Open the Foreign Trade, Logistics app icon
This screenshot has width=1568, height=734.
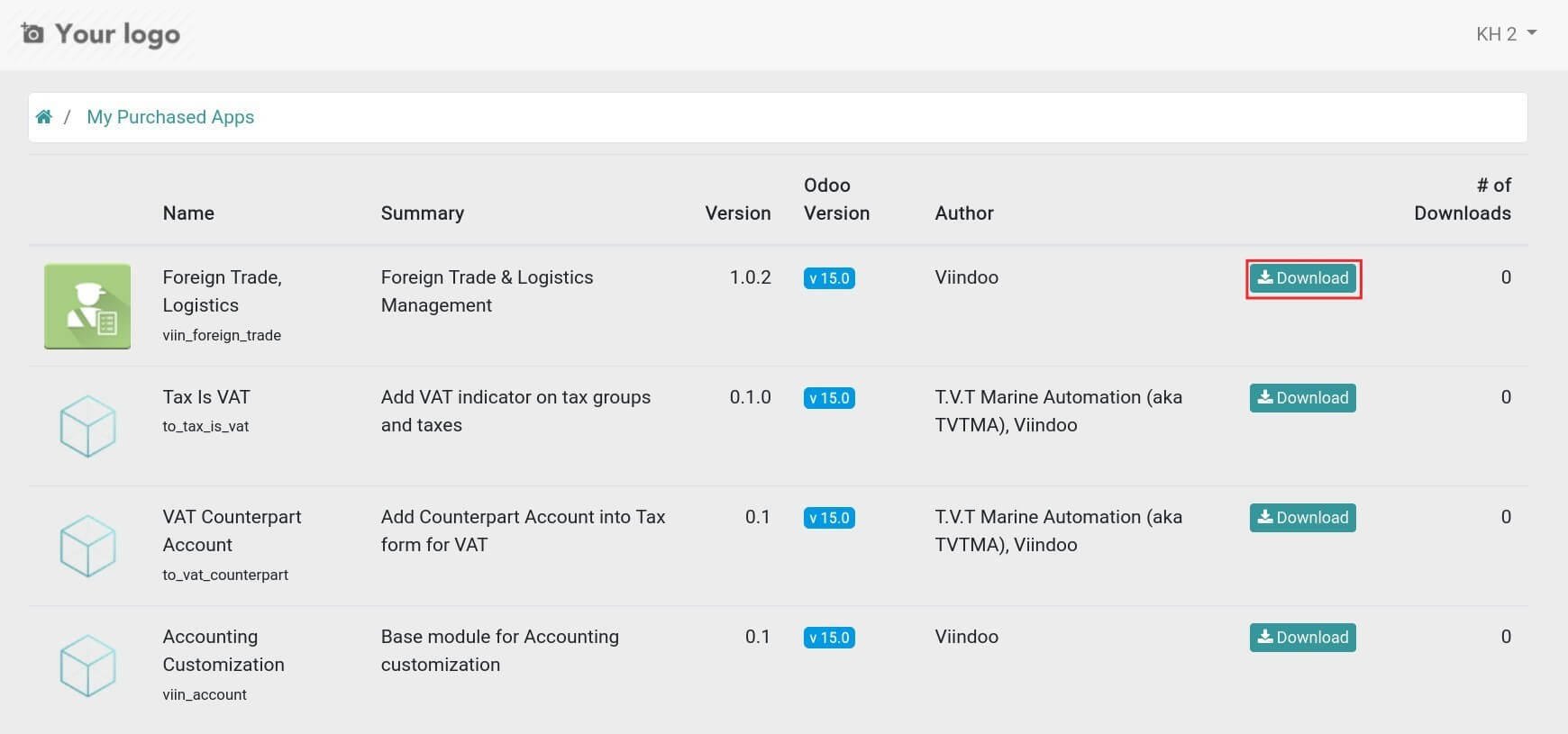[87, 306]
